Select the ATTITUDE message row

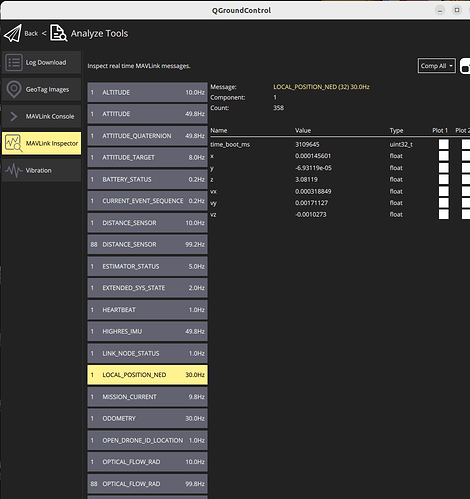[x=147, y=114]
